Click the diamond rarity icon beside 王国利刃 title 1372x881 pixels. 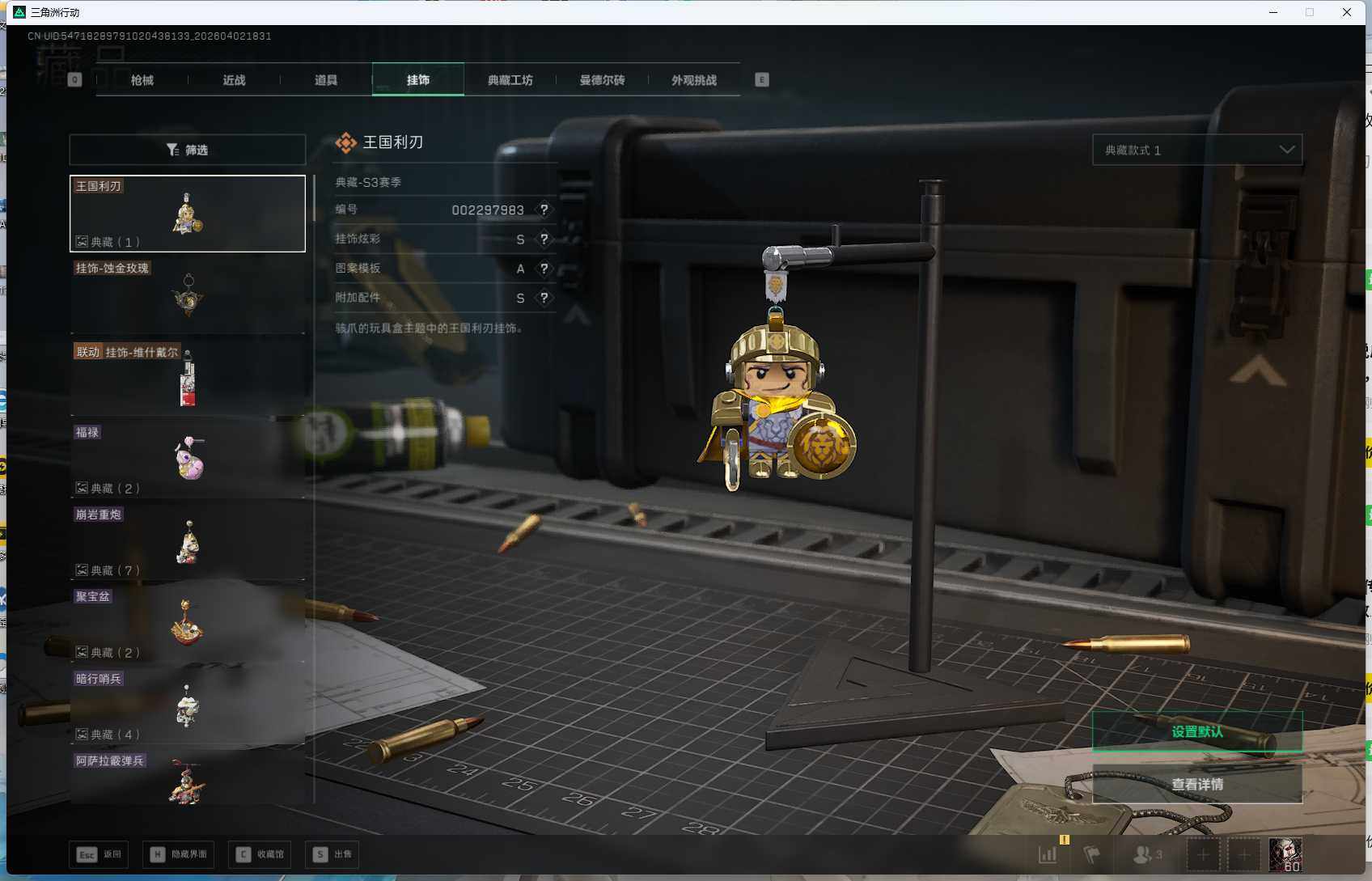pos(346,142)
